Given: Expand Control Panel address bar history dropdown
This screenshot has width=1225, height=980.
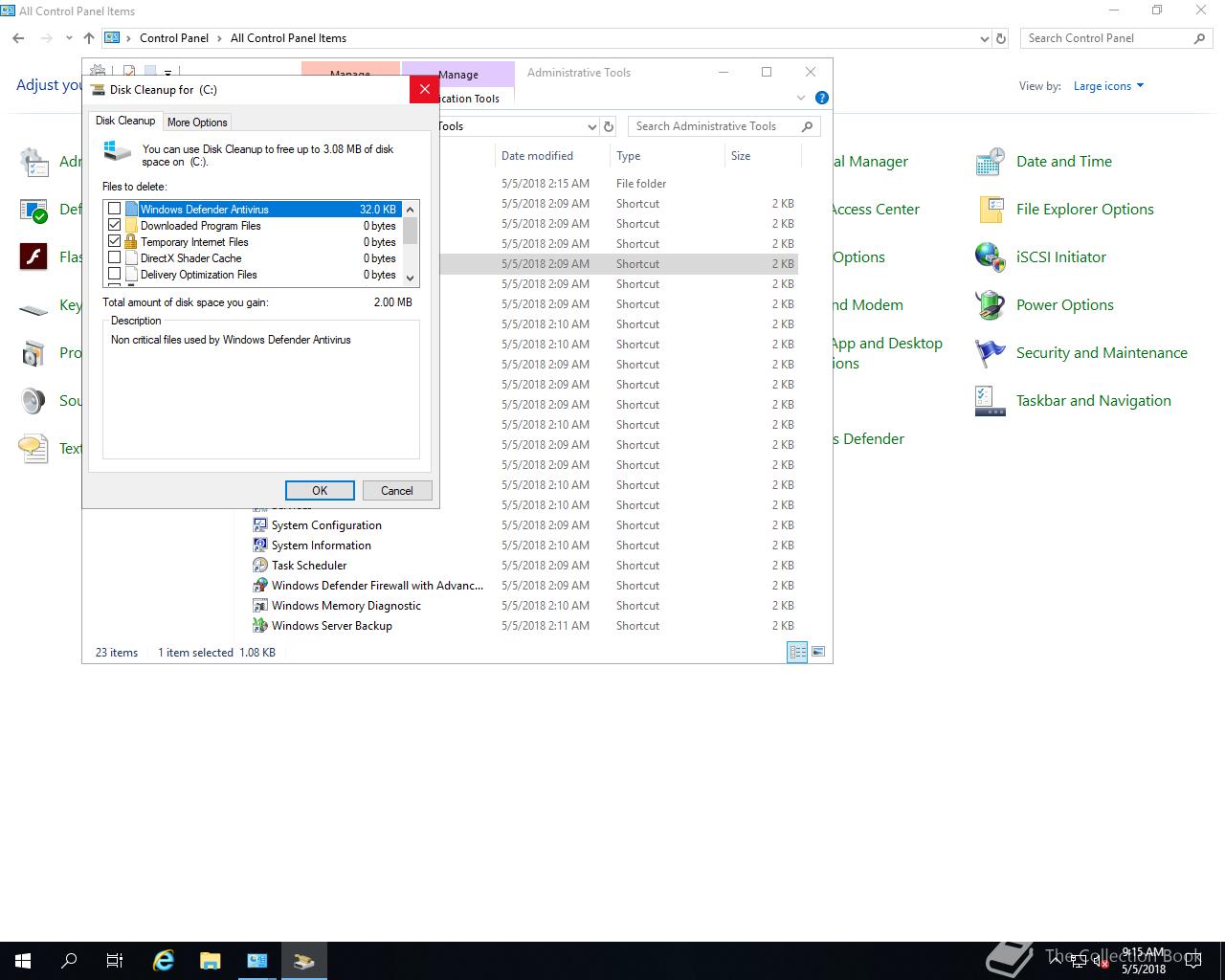Looking at the screenshot, I should pos(985,39).
